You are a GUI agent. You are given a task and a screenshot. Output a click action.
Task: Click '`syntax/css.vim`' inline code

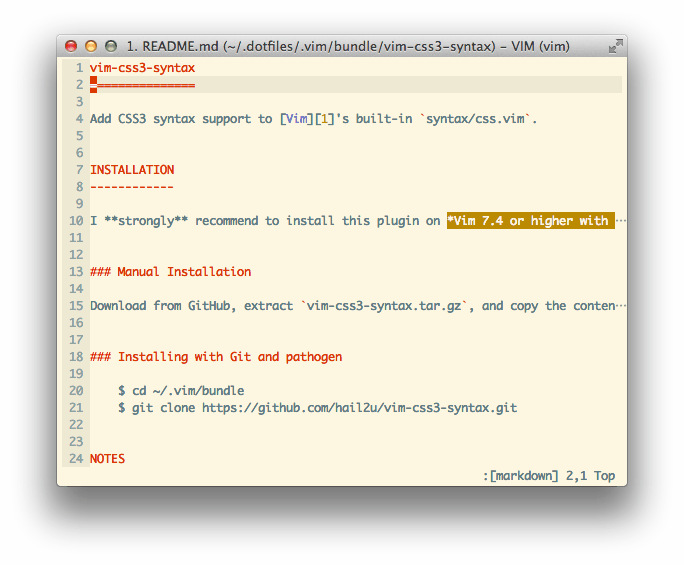coord(475,119)
